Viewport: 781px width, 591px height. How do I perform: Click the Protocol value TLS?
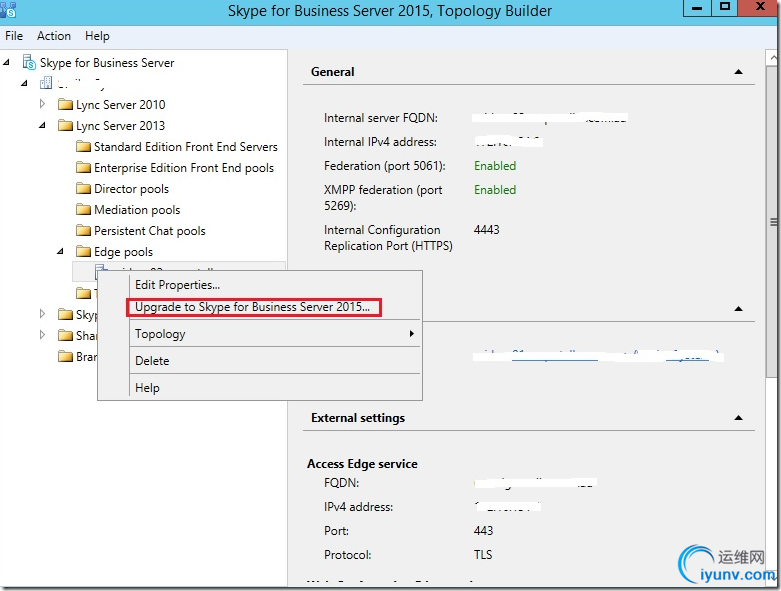(x=483, y=555)
